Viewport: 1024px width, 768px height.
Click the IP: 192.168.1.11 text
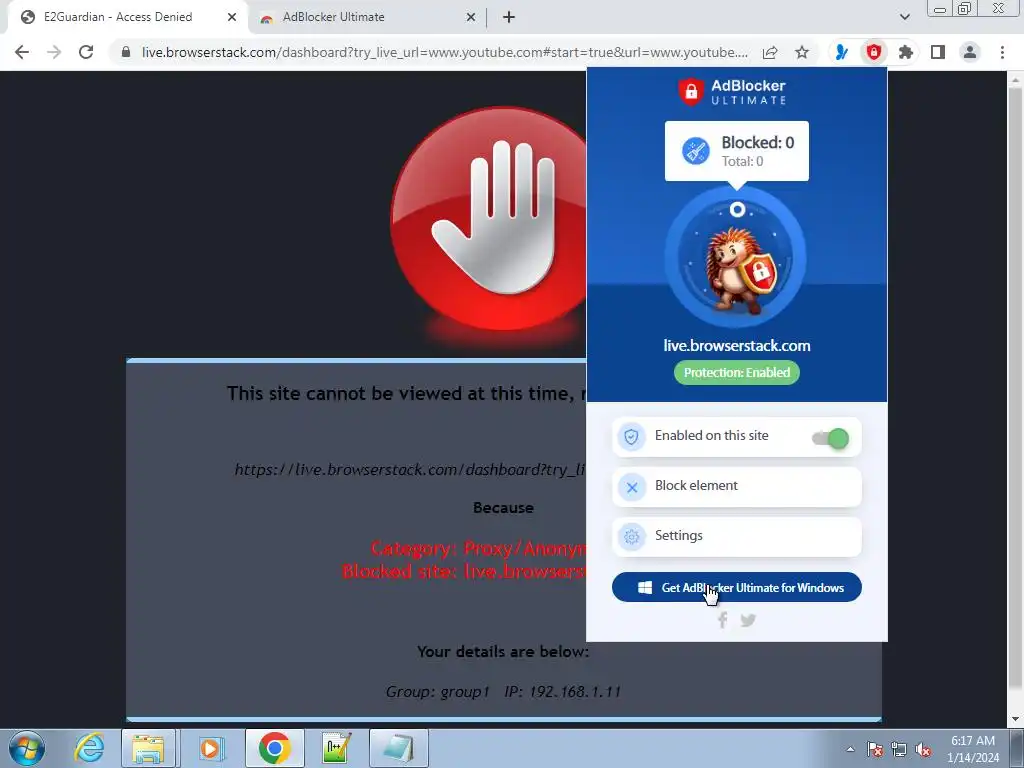click(x=562, y=692)
